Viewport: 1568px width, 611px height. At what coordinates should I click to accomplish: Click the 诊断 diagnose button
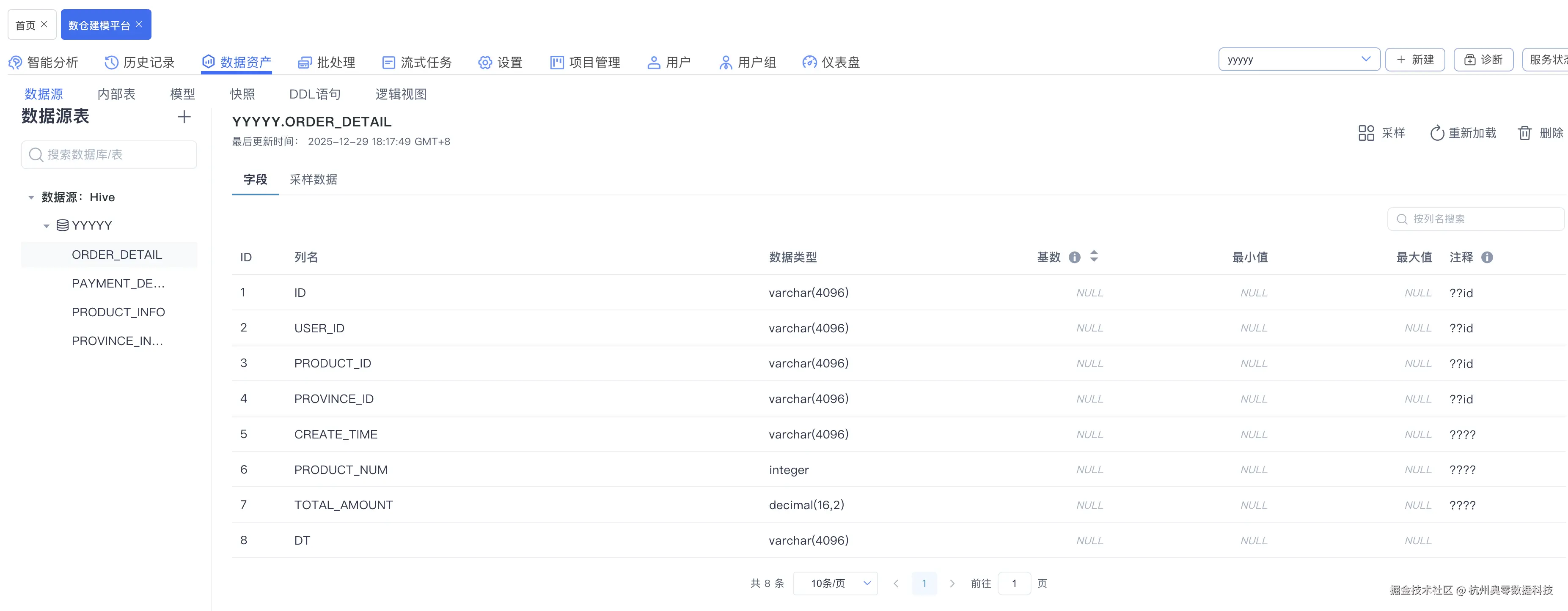[1483, 59]
